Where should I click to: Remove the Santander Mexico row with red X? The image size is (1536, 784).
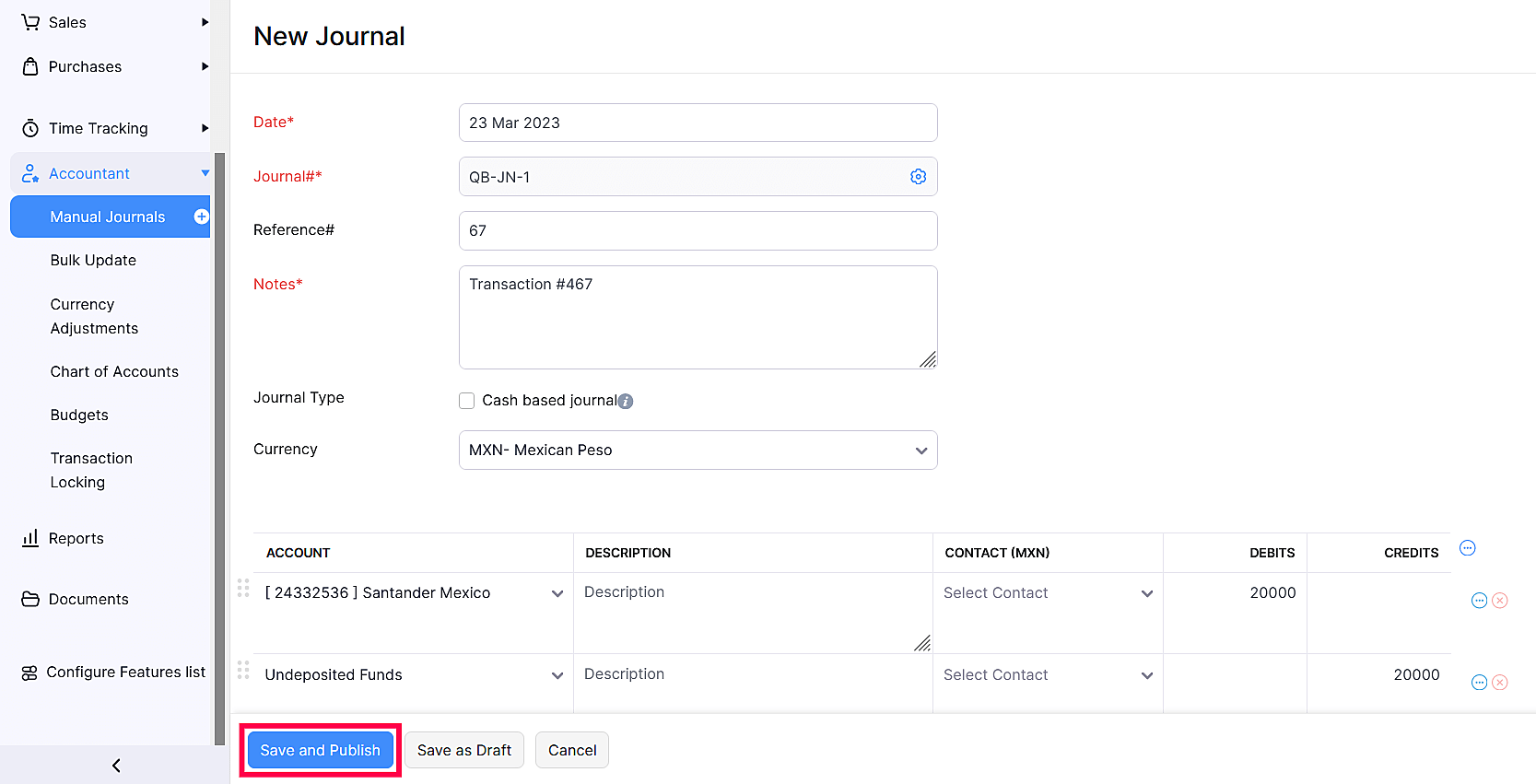click(x=1500, y=601)
